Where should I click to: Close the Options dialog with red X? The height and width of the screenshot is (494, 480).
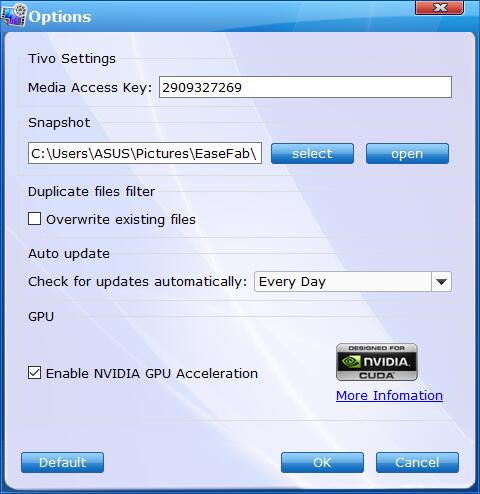(x=439, y=8)
